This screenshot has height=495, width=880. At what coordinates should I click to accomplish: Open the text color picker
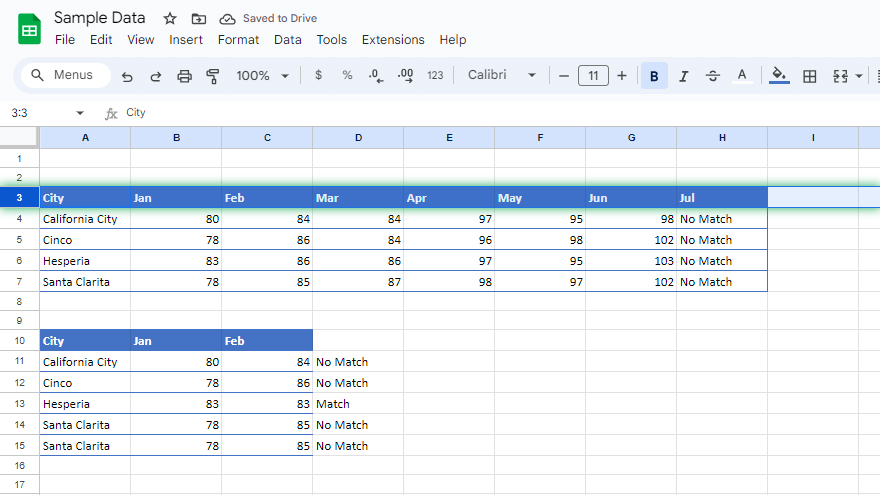(x=742, y=76)
